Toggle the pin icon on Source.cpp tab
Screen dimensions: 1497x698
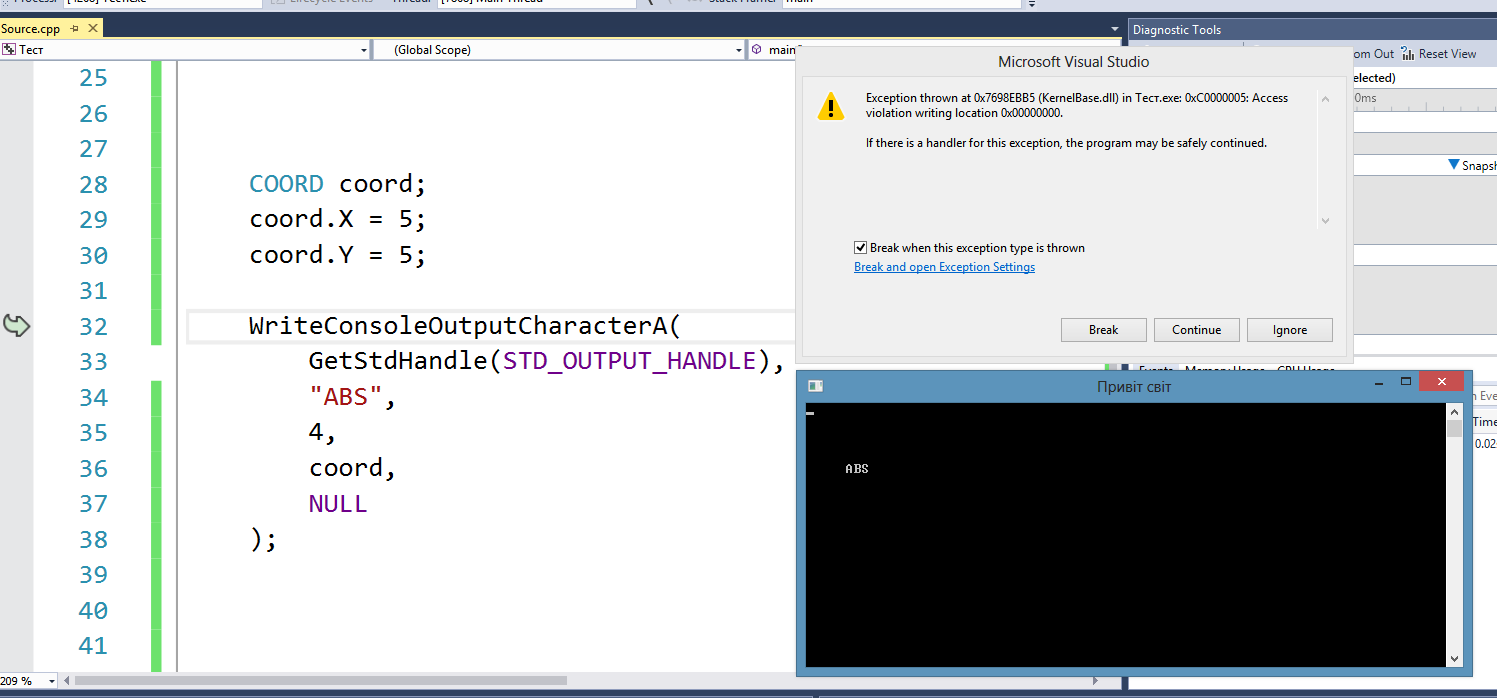(x=75, y=29)
